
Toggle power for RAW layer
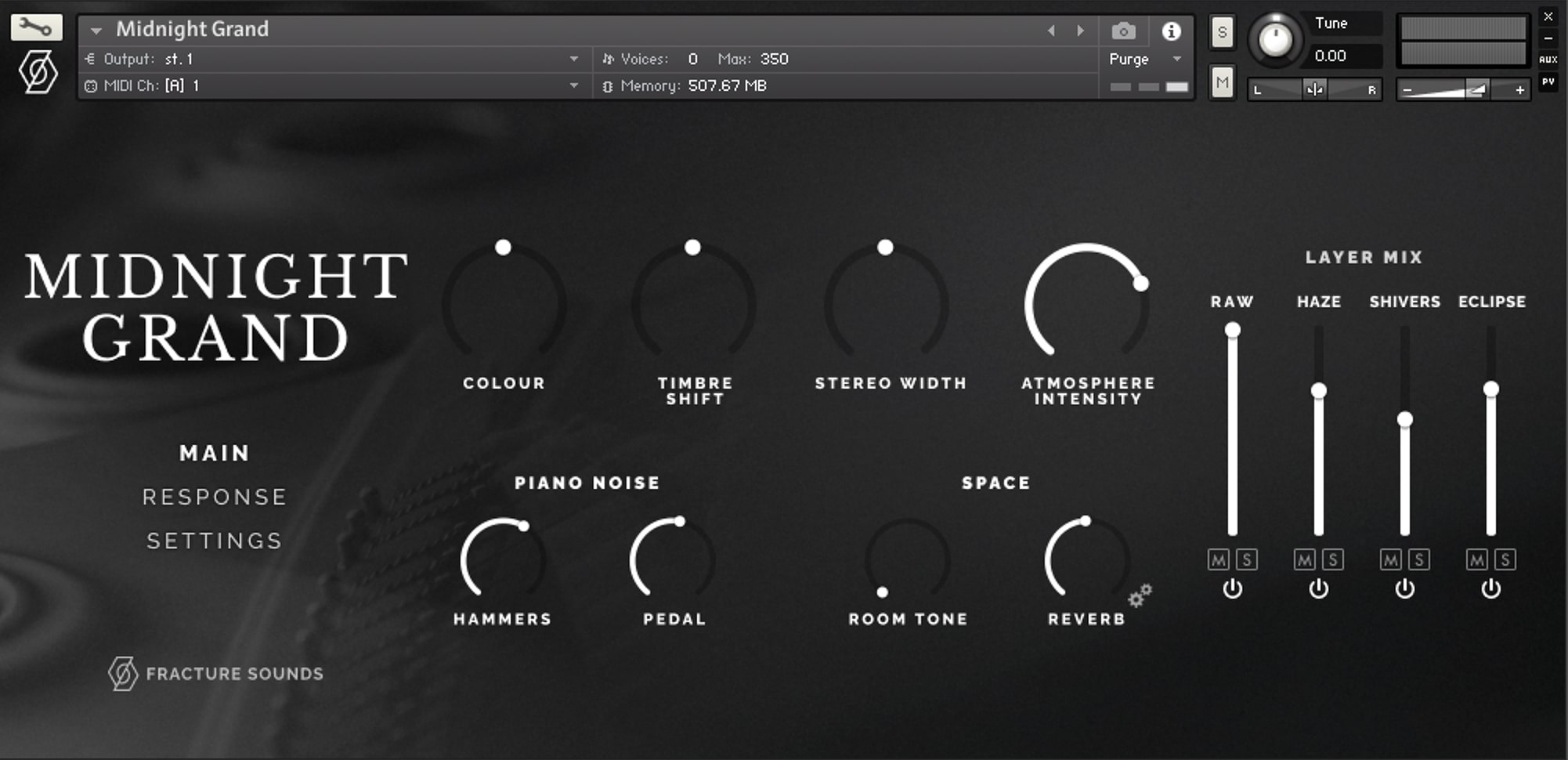click(x=1233, y=588)
